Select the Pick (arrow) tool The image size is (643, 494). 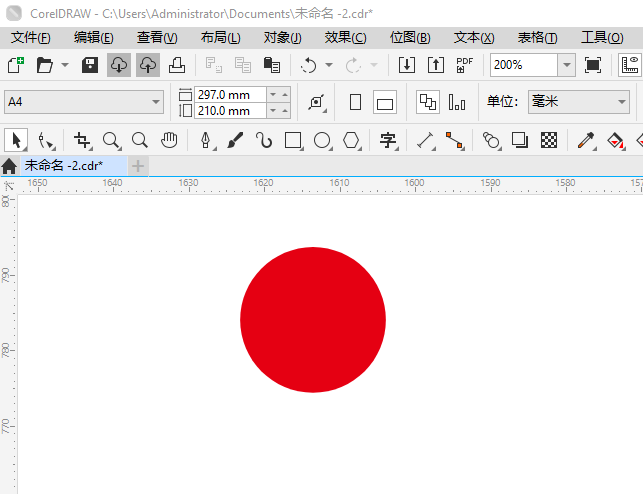pos(16,140)
